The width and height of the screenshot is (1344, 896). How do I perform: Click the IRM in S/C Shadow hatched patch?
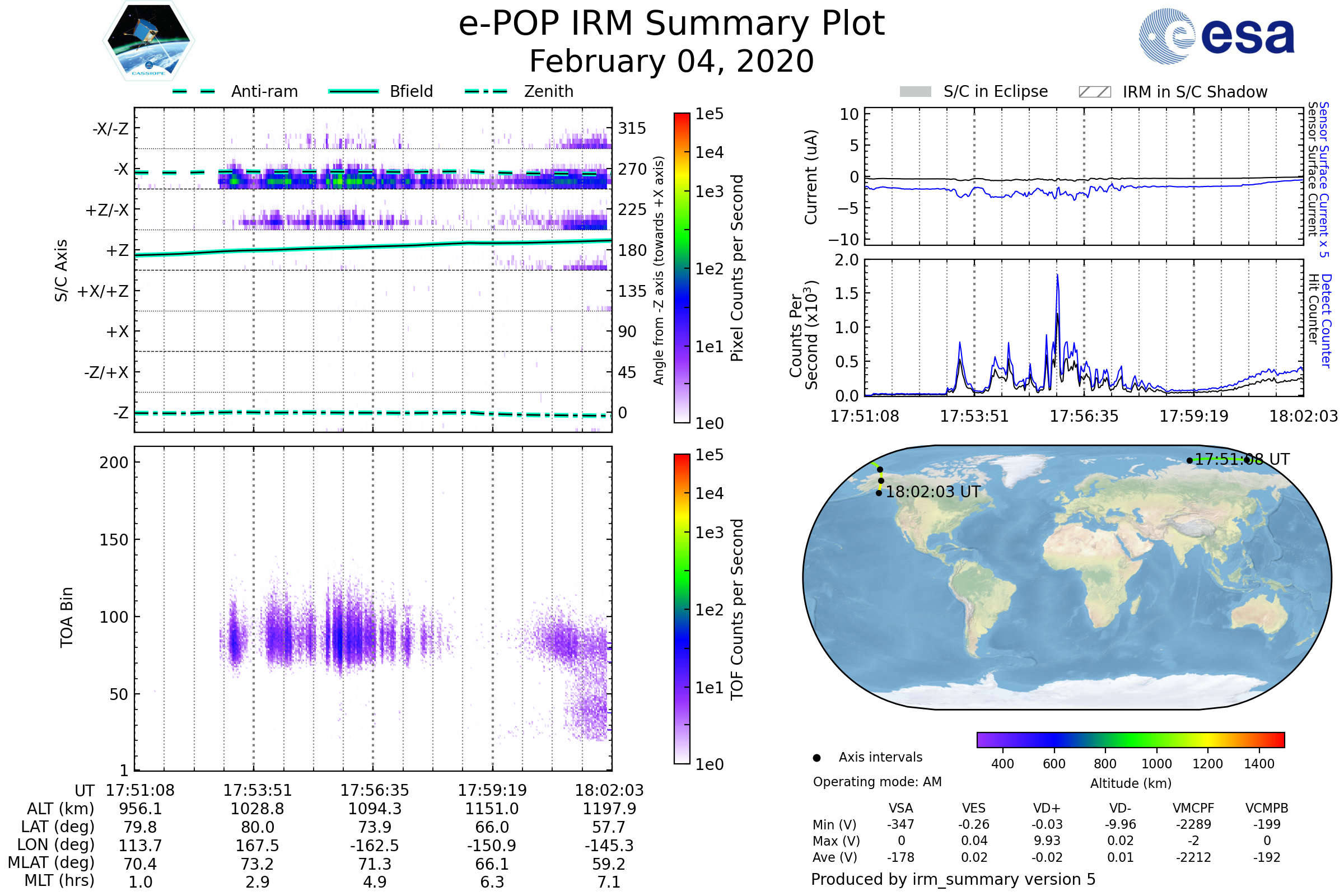pyautogui.click(x=1094, y=92)
